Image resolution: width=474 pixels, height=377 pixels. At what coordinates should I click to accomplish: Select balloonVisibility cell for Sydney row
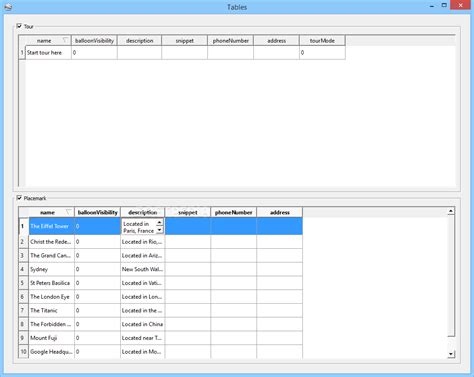click(98, 269)
